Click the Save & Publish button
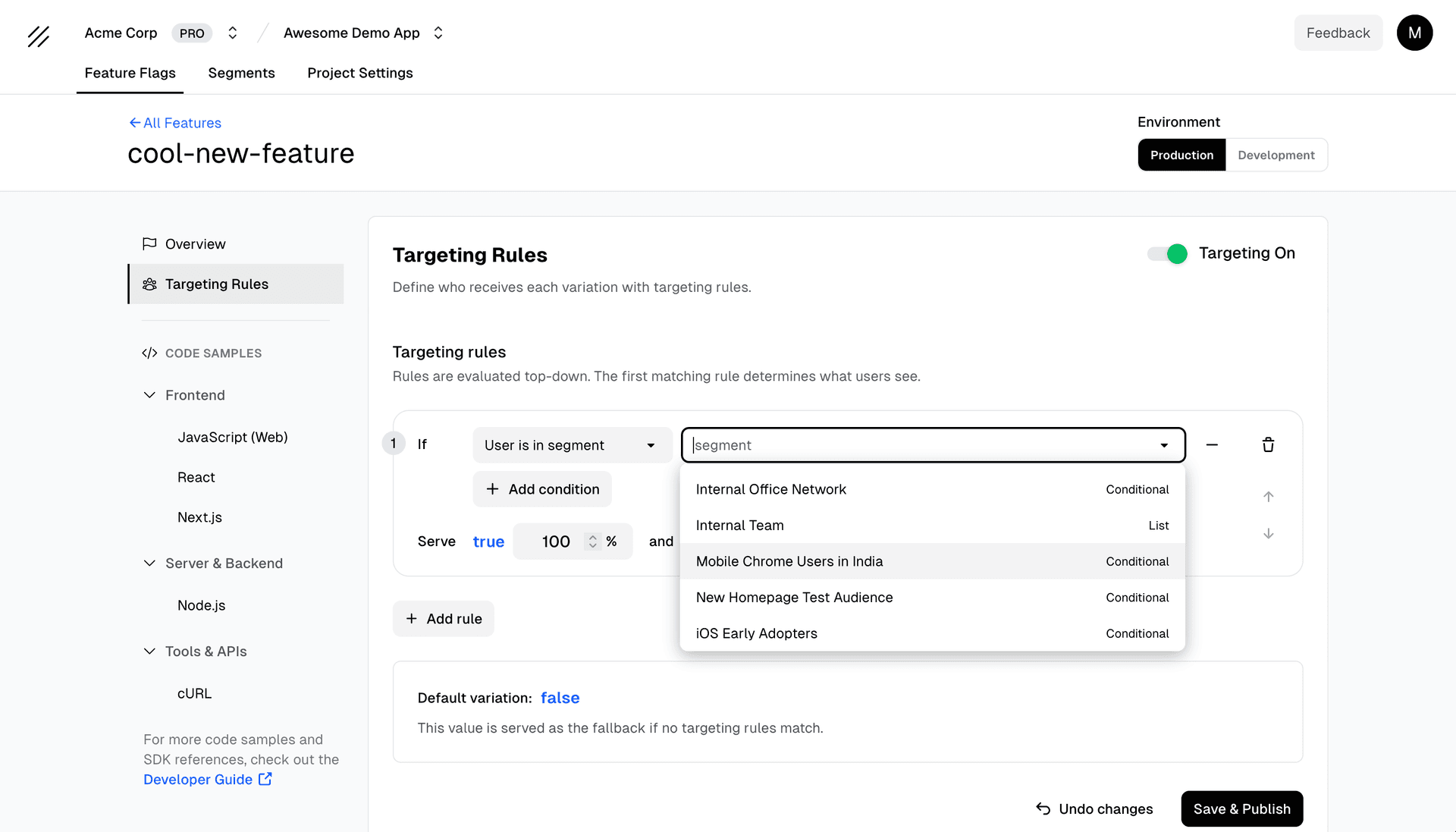 [1241, 808]
